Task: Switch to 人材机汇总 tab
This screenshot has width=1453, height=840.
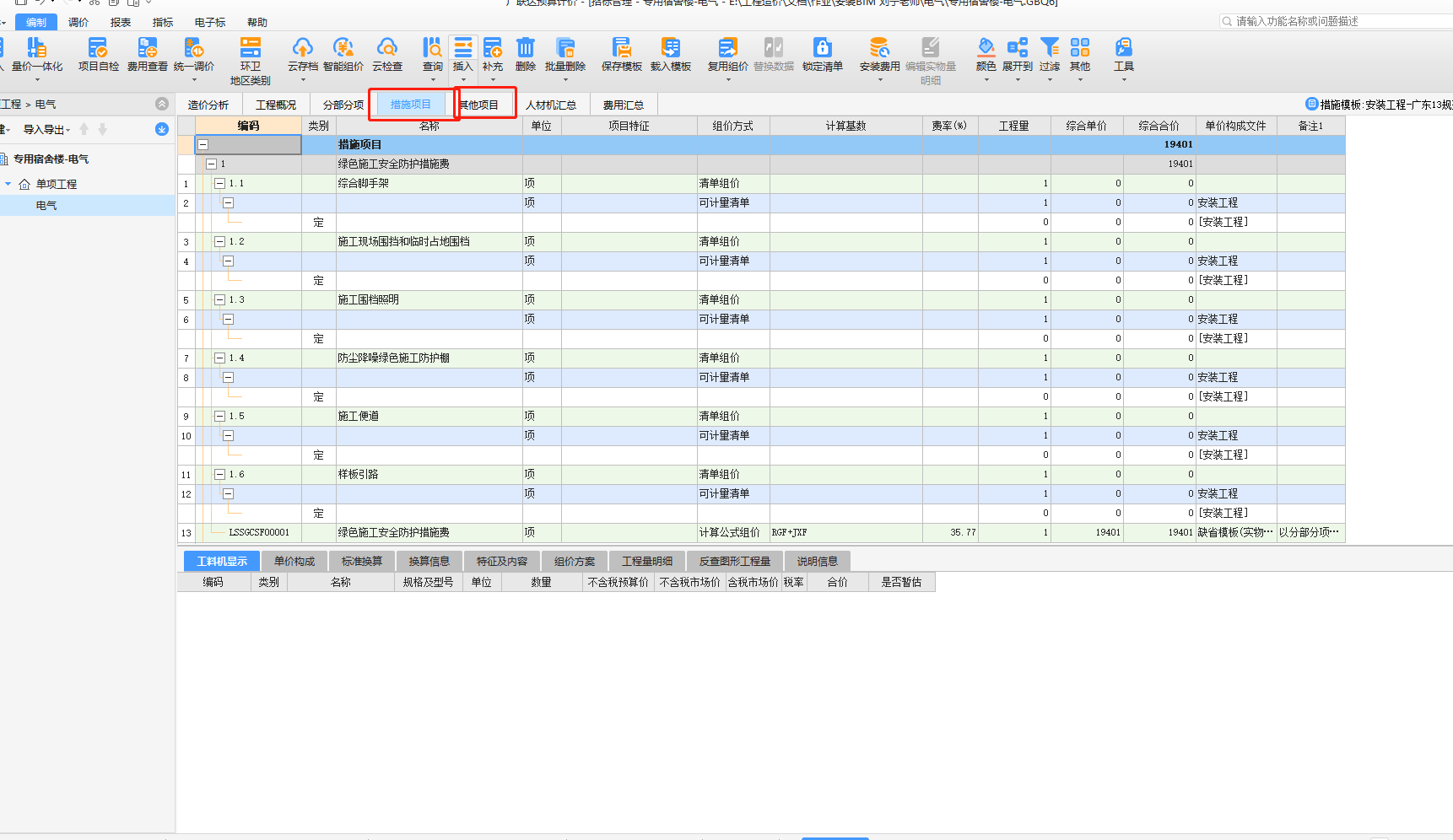Action: click(551, 105)
